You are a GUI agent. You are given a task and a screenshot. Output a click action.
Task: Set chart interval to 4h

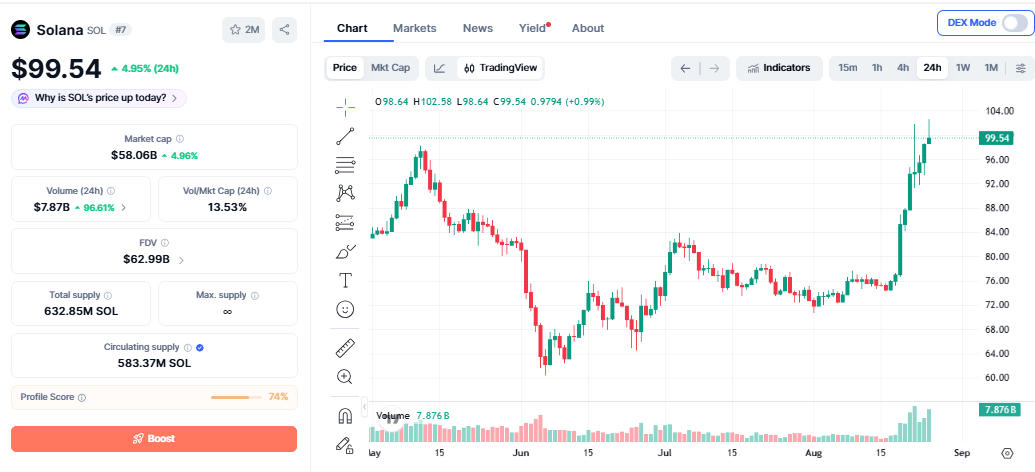[x=903, y=68]
